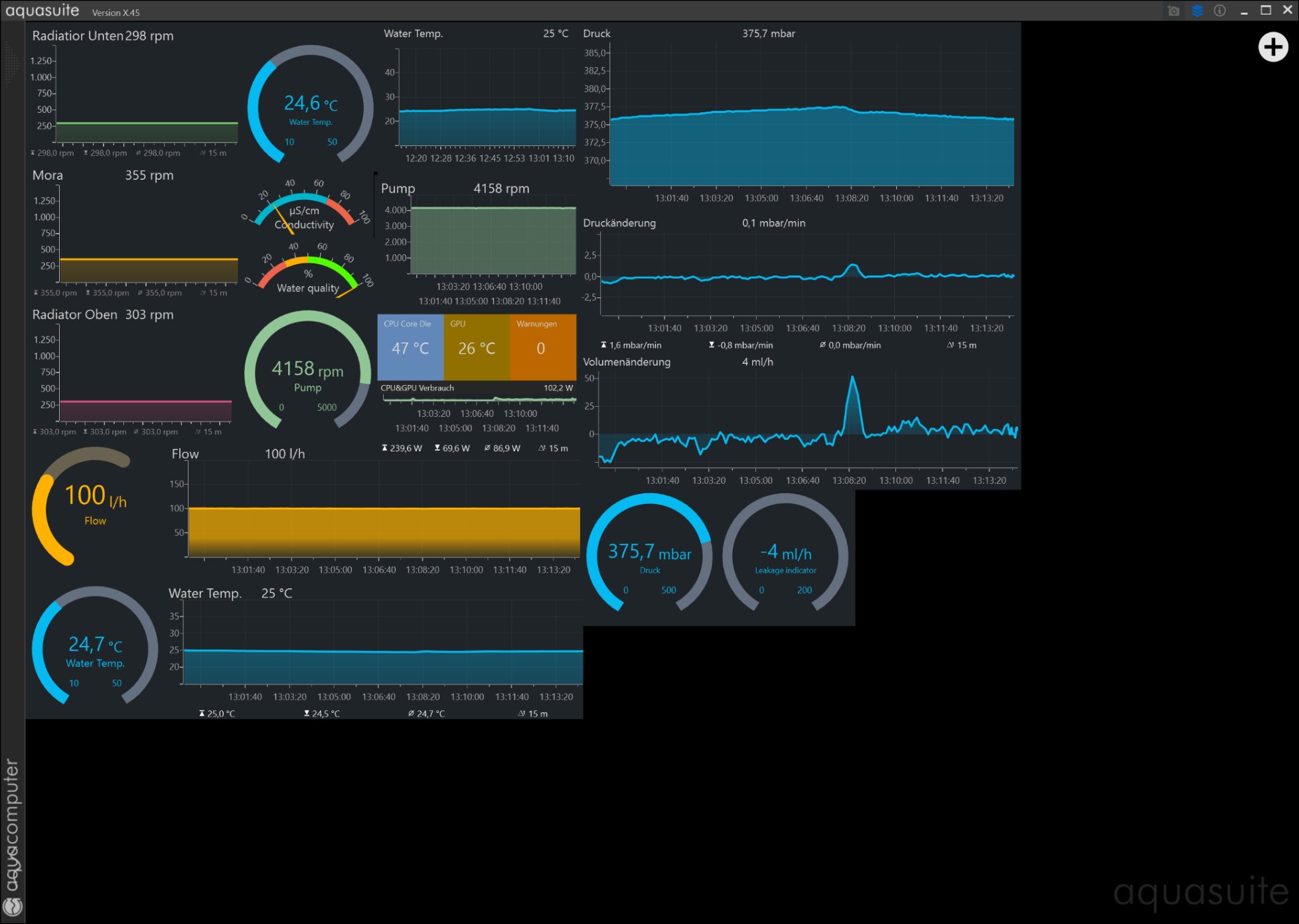Open the info icon in title bar
Image resolution: width=1299 pixels, height=924 pixels.
pos(1219,11)
